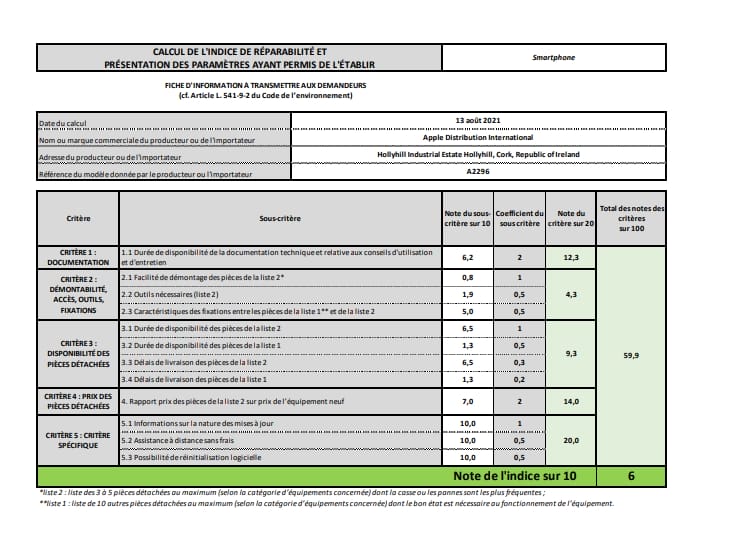
Task: Click the criterion score 14,0 cell
Action: [571, 401]
